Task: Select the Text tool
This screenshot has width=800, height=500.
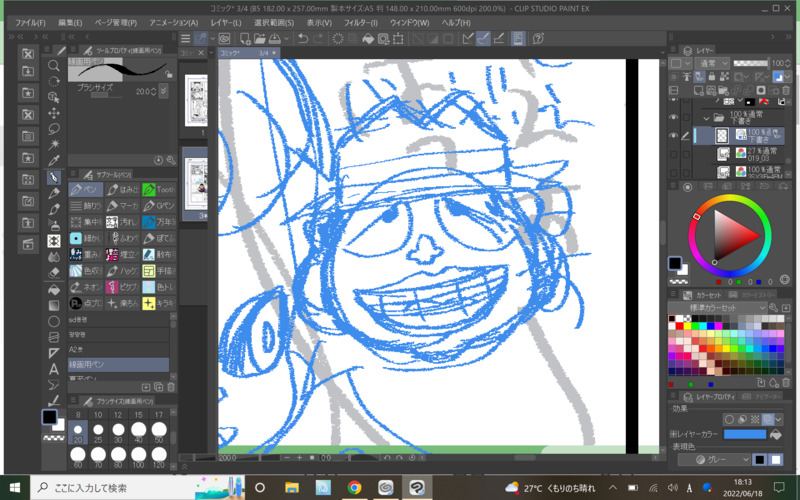Action: [x=54, y=369]
